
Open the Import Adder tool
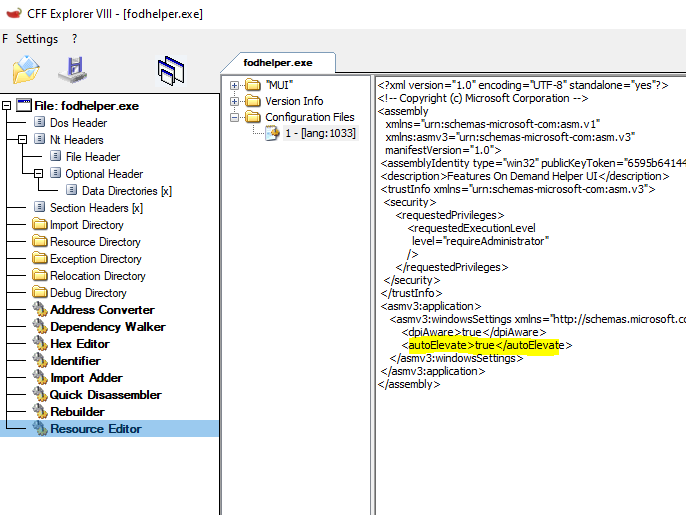pyautogui.click(x=86, y=378)
